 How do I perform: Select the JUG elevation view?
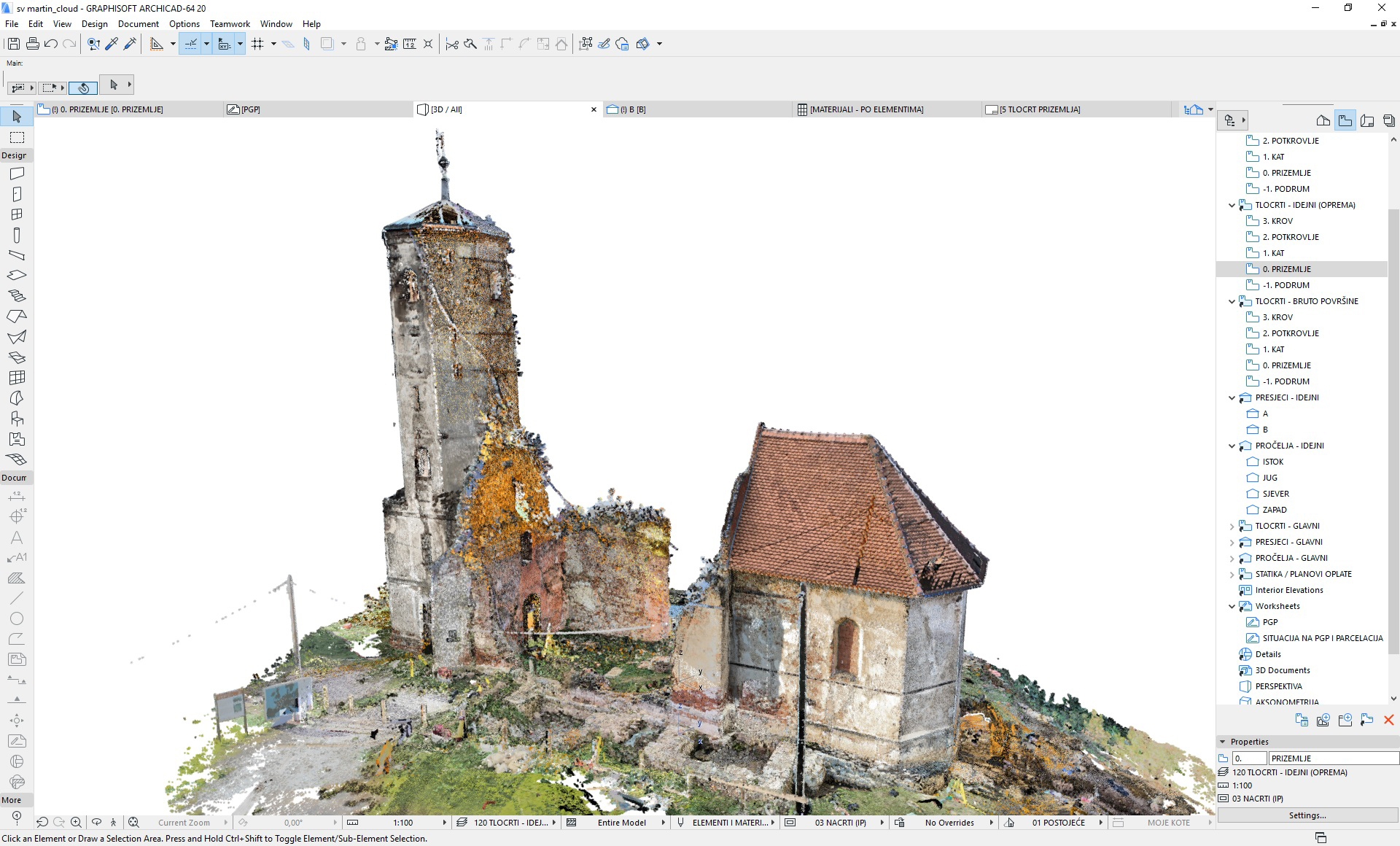point(1270,478)
